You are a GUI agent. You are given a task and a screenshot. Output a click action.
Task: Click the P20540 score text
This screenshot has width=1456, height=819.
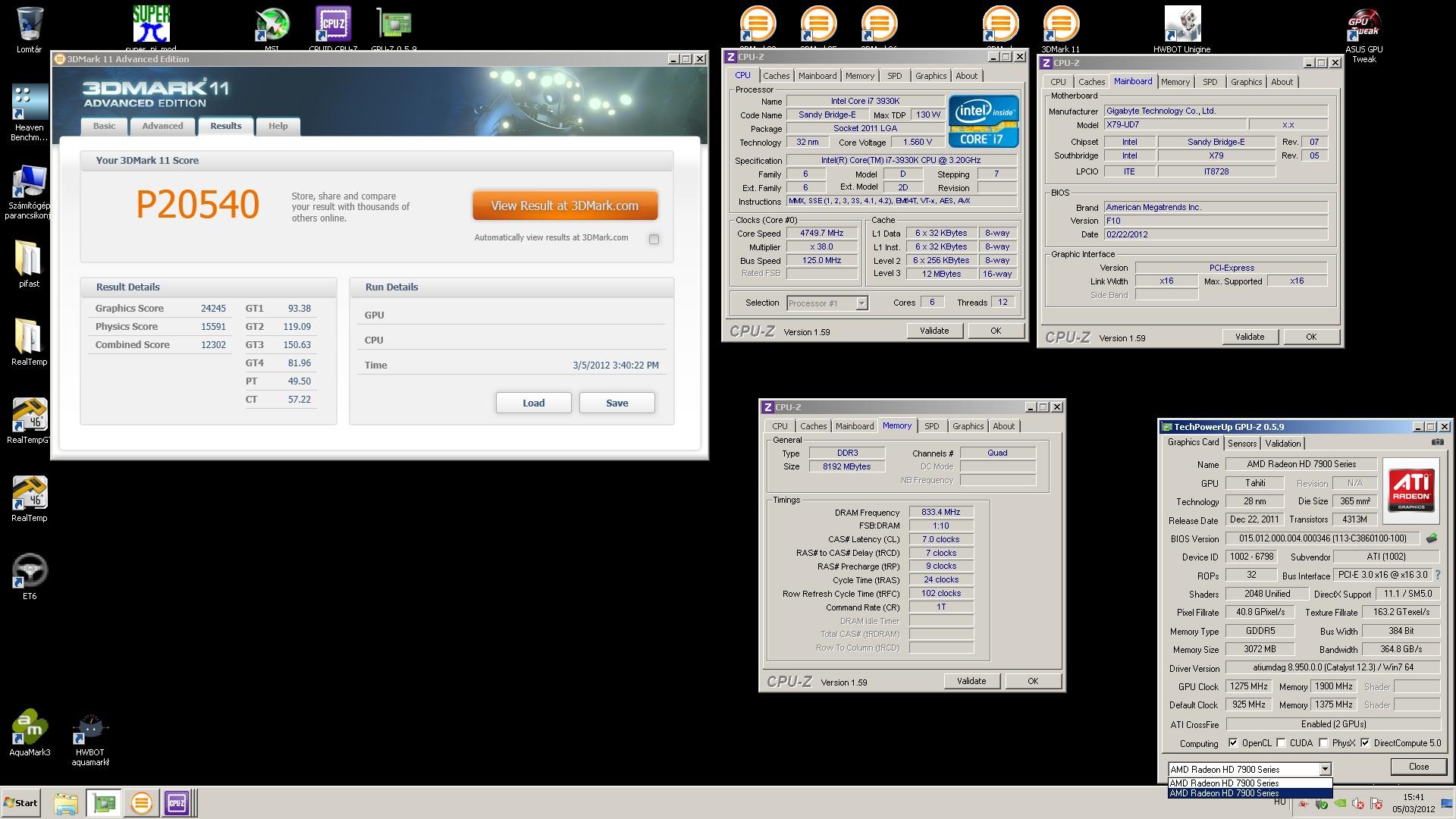198,205
